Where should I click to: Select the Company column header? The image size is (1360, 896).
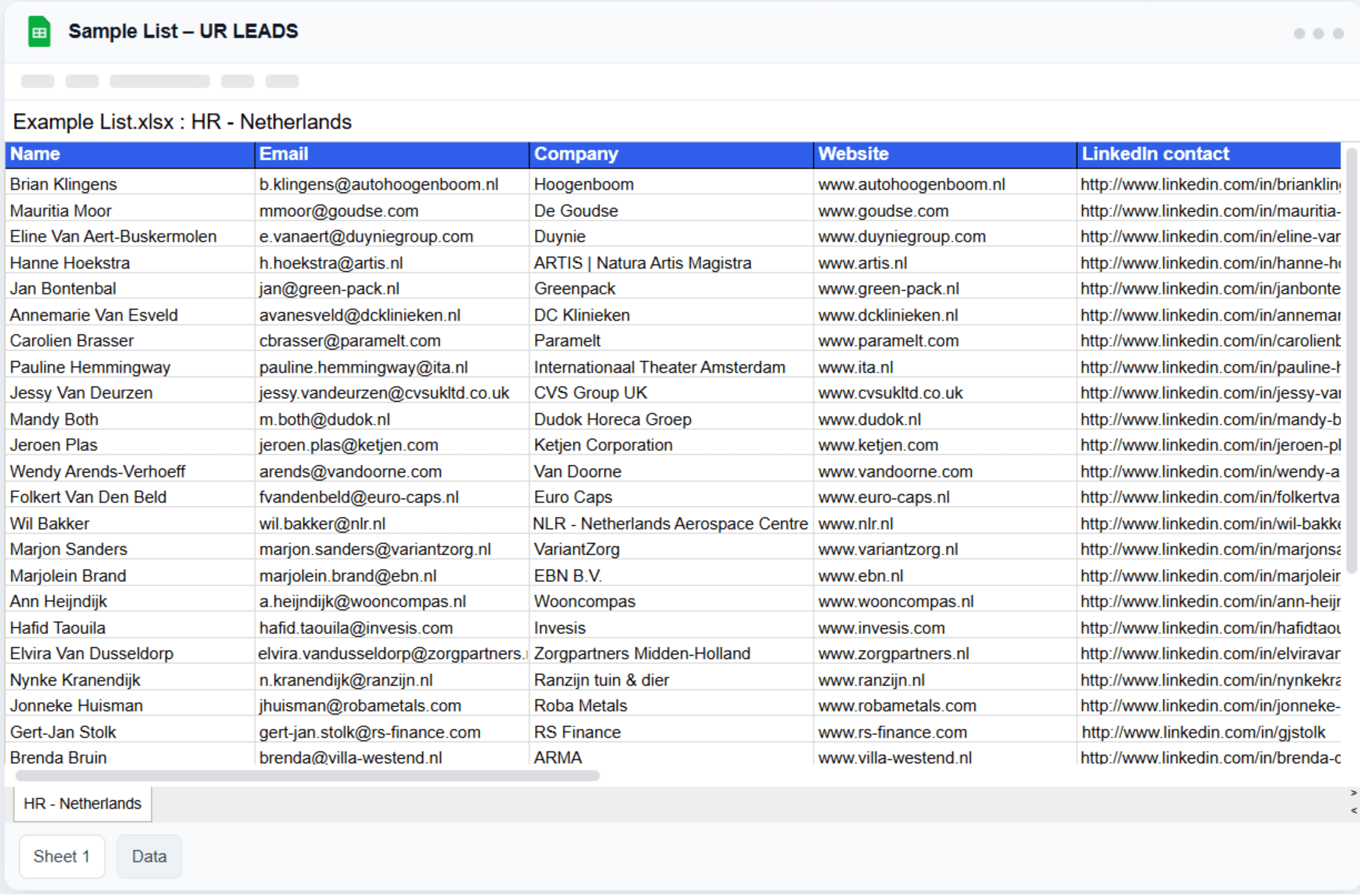(x=671, y=154)
